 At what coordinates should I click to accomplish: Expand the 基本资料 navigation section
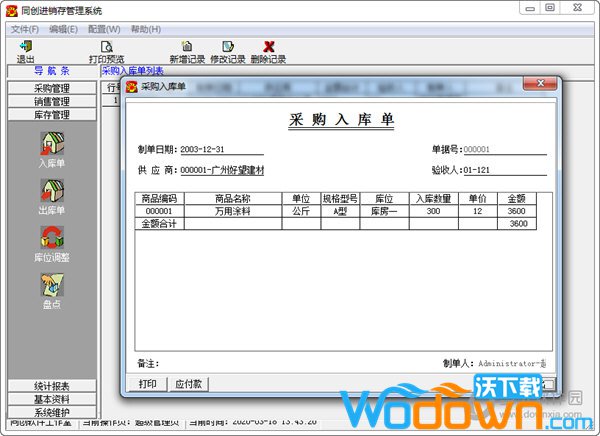pyautogui.click(x=52, y=399)
